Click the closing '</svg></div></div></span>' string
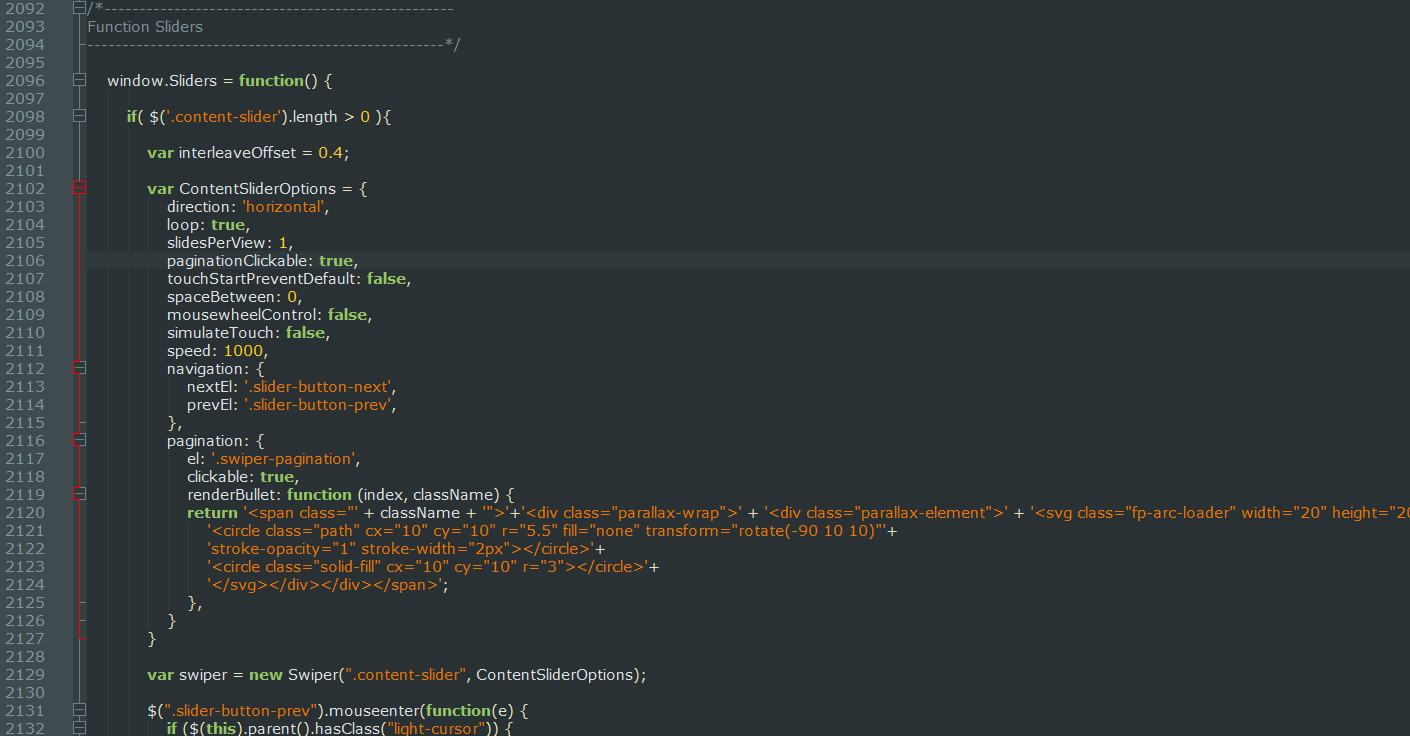Screen dimensions: 1410x736 (x=324, y=585)
